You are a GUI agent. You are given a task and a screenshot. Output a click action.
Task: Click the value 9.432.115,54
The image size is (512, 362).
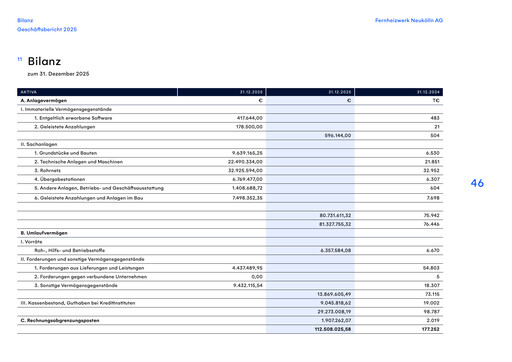point(248,285)
